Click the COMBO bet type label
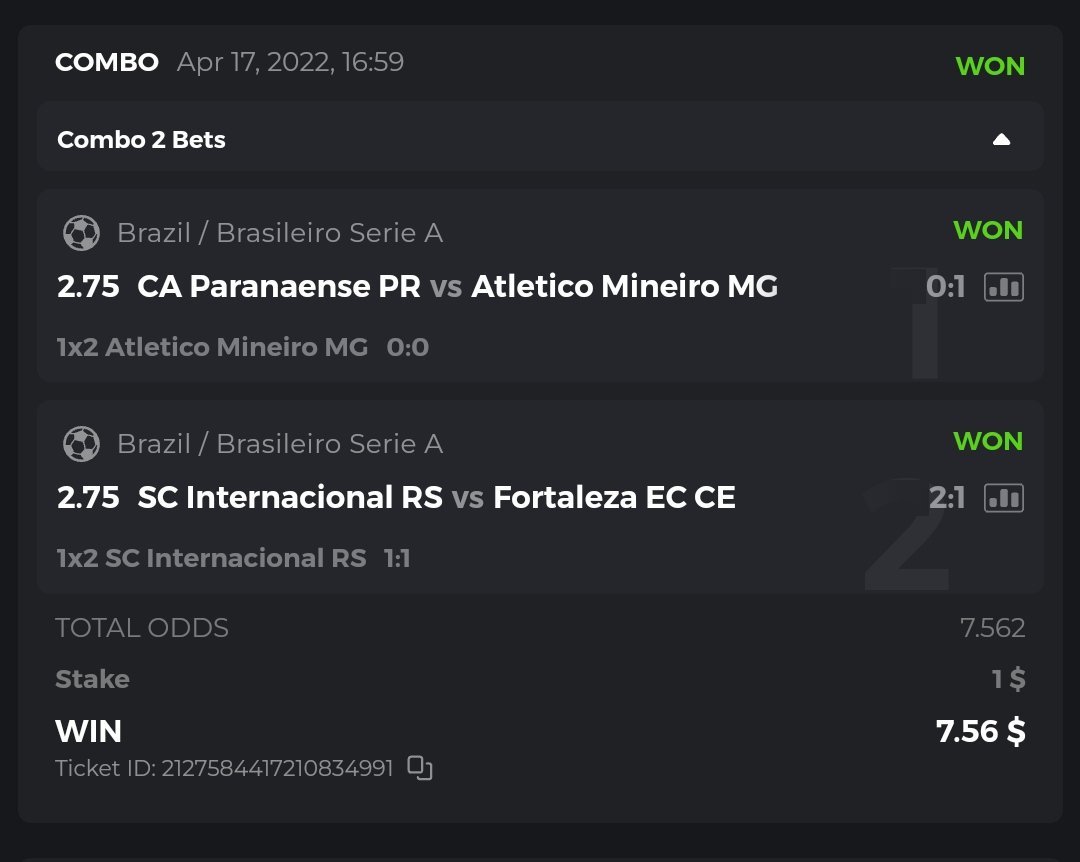Image resolution: width=1080 pixels, height=862 pixels. point(107,62)
